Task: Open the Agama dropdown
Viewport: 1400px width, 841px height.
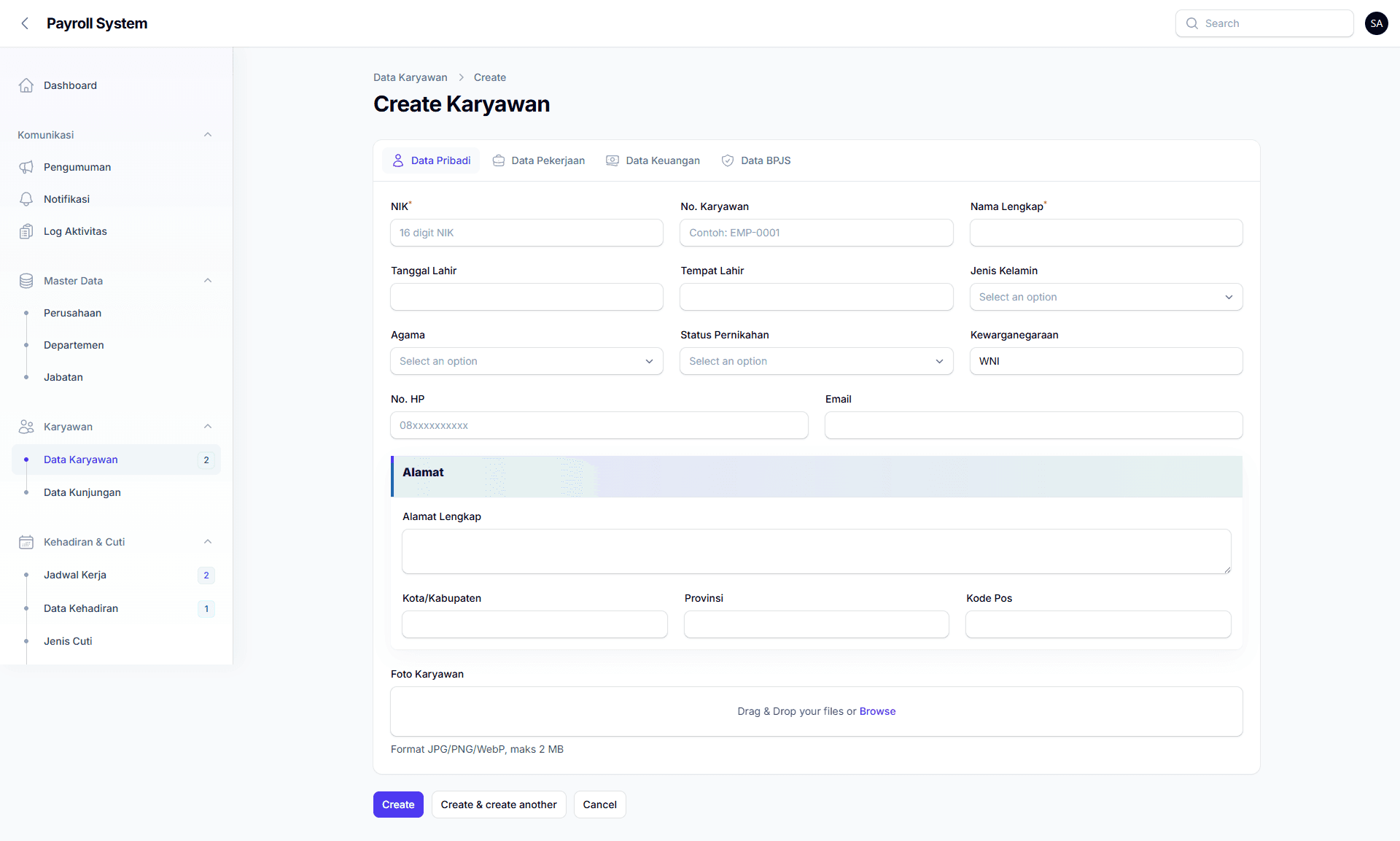Action: pos(526,361)
